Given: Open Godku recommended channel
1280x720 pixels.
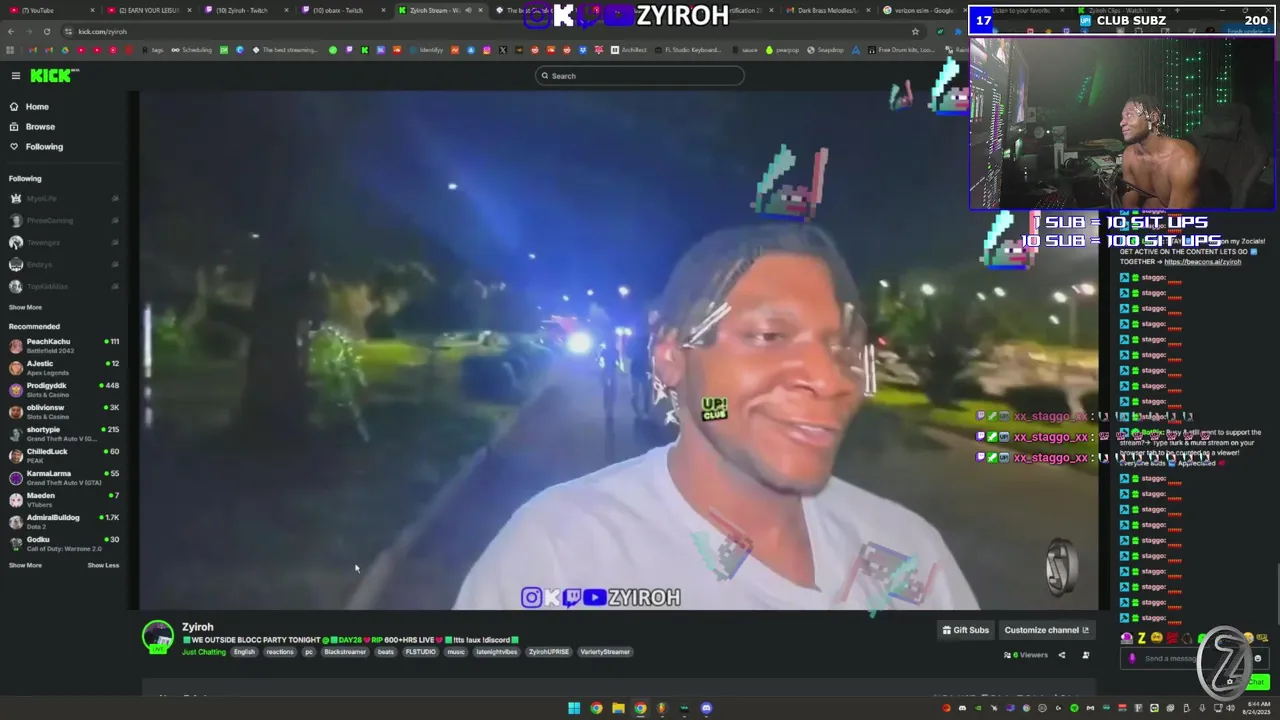Looking at the screenshot, I should point(64,543).
